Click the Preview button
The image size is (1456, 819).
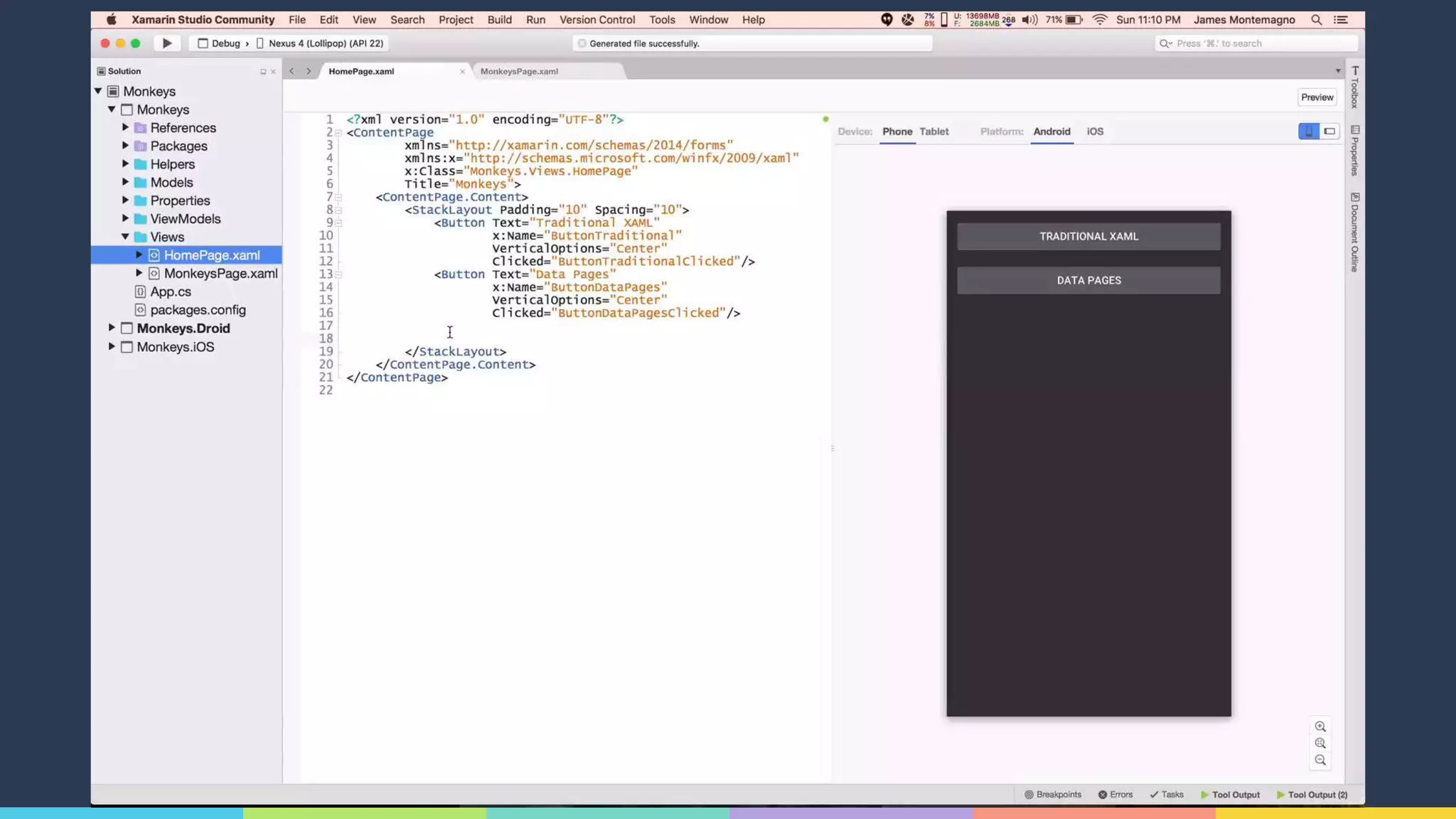1317,97
